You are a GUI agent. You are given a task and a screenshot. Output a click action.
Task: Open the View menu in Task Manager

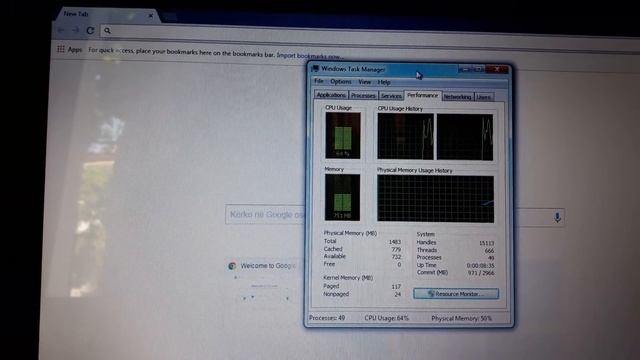point(364,82)
